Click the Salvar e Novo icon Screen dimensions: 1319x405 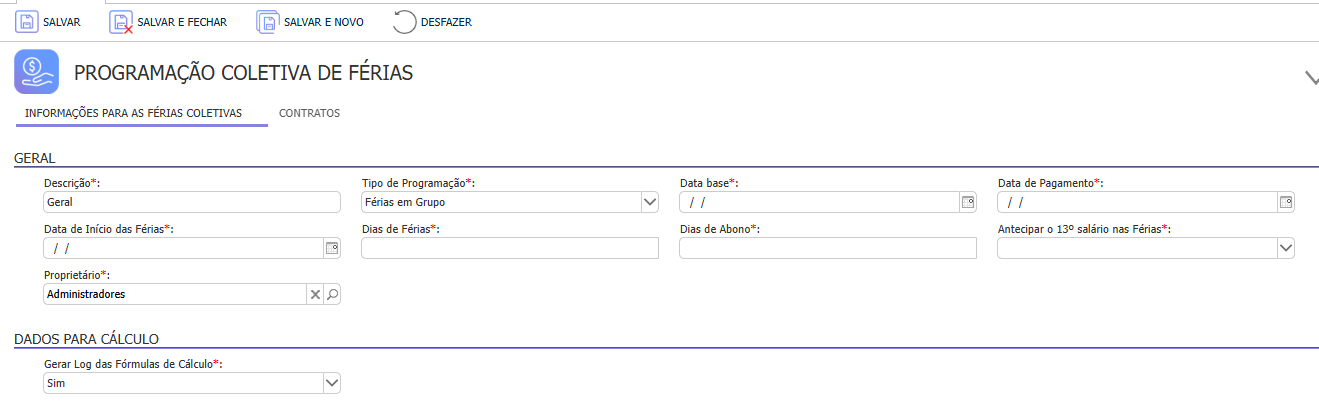coord(267,22)
